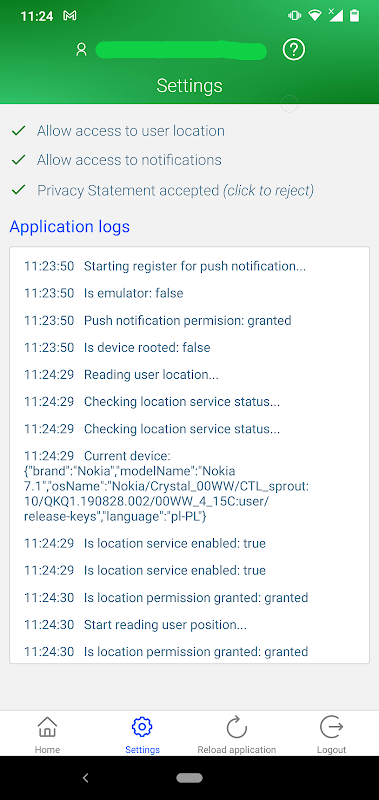Tap the battery icon in status bar
379x800 pixels.
point(354,16)
